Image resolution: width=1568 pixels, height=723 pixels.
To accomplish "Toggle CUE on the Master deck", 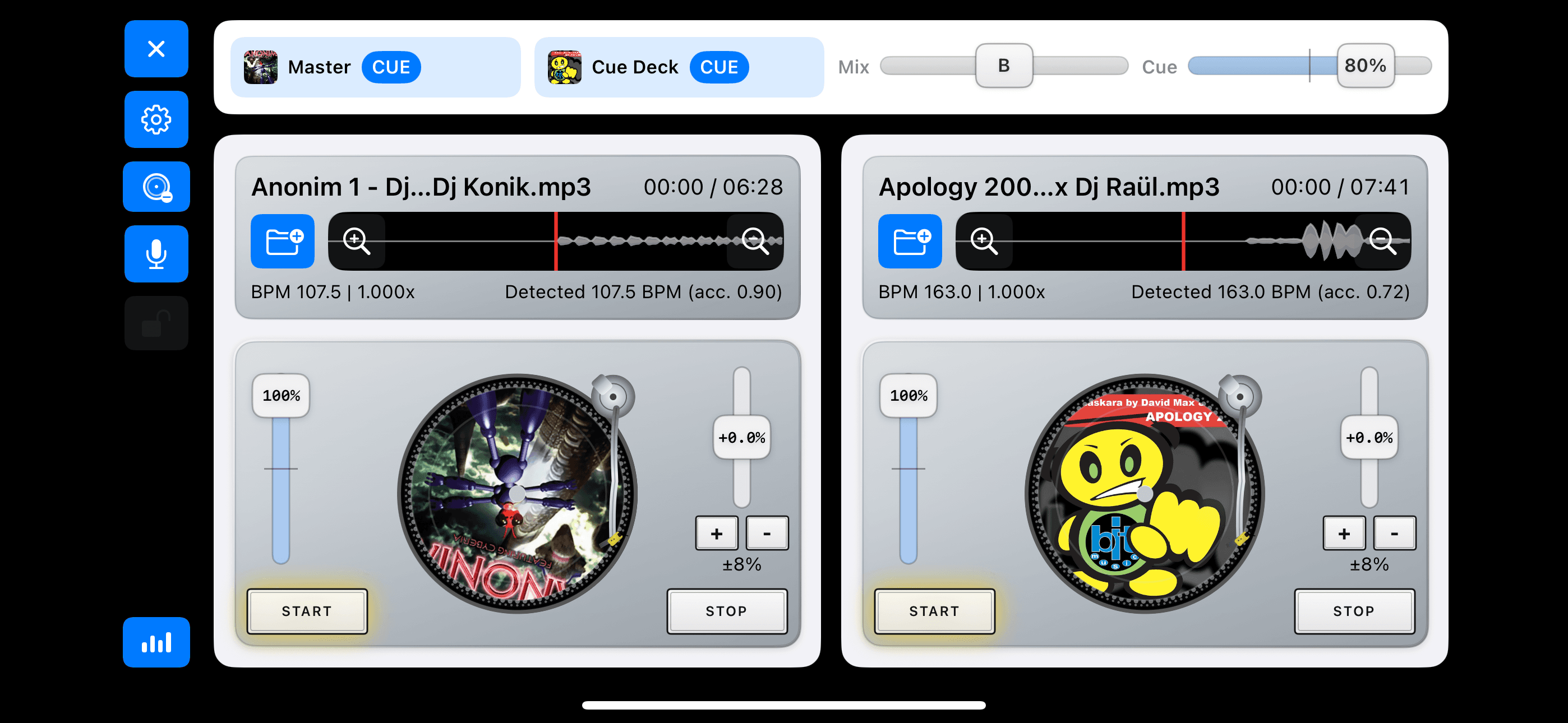I will [x=391, y=67].
